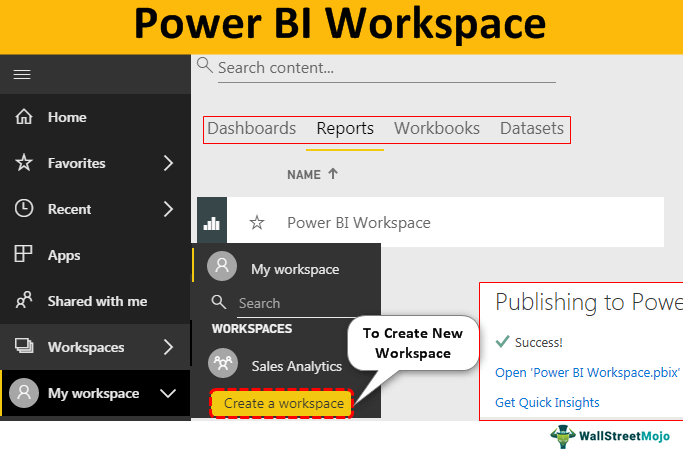Click the Search content input field

tap(385, 68)
